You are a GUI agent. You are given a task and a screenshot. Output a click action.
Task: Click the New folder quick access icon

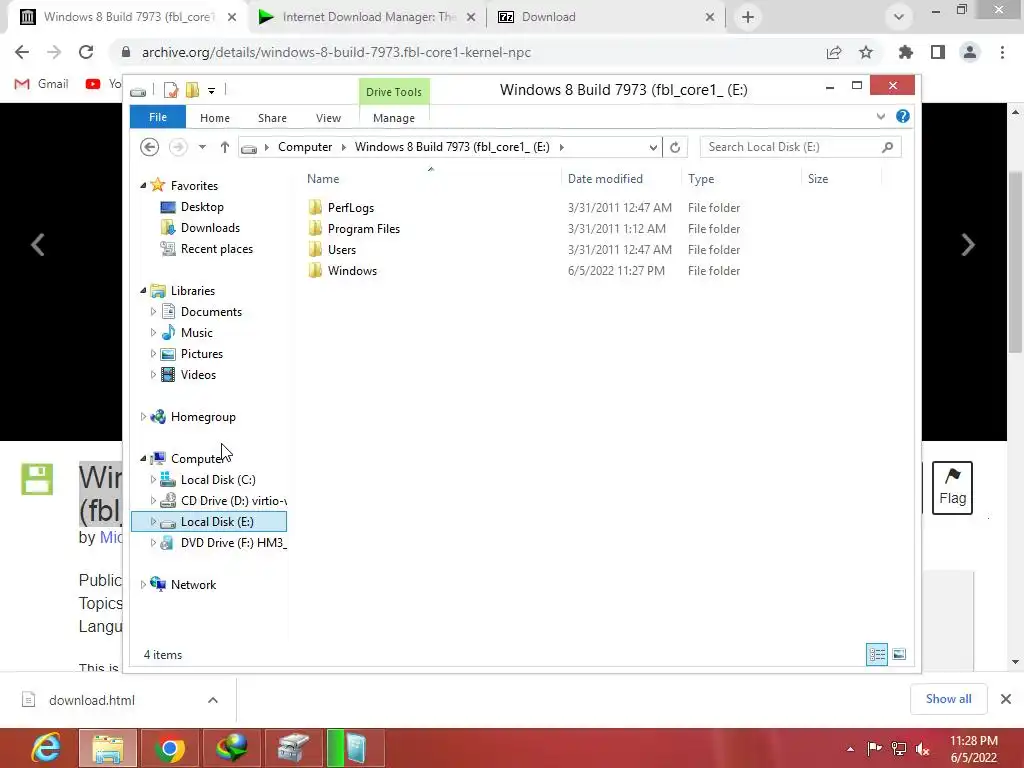tap(192, 90)
